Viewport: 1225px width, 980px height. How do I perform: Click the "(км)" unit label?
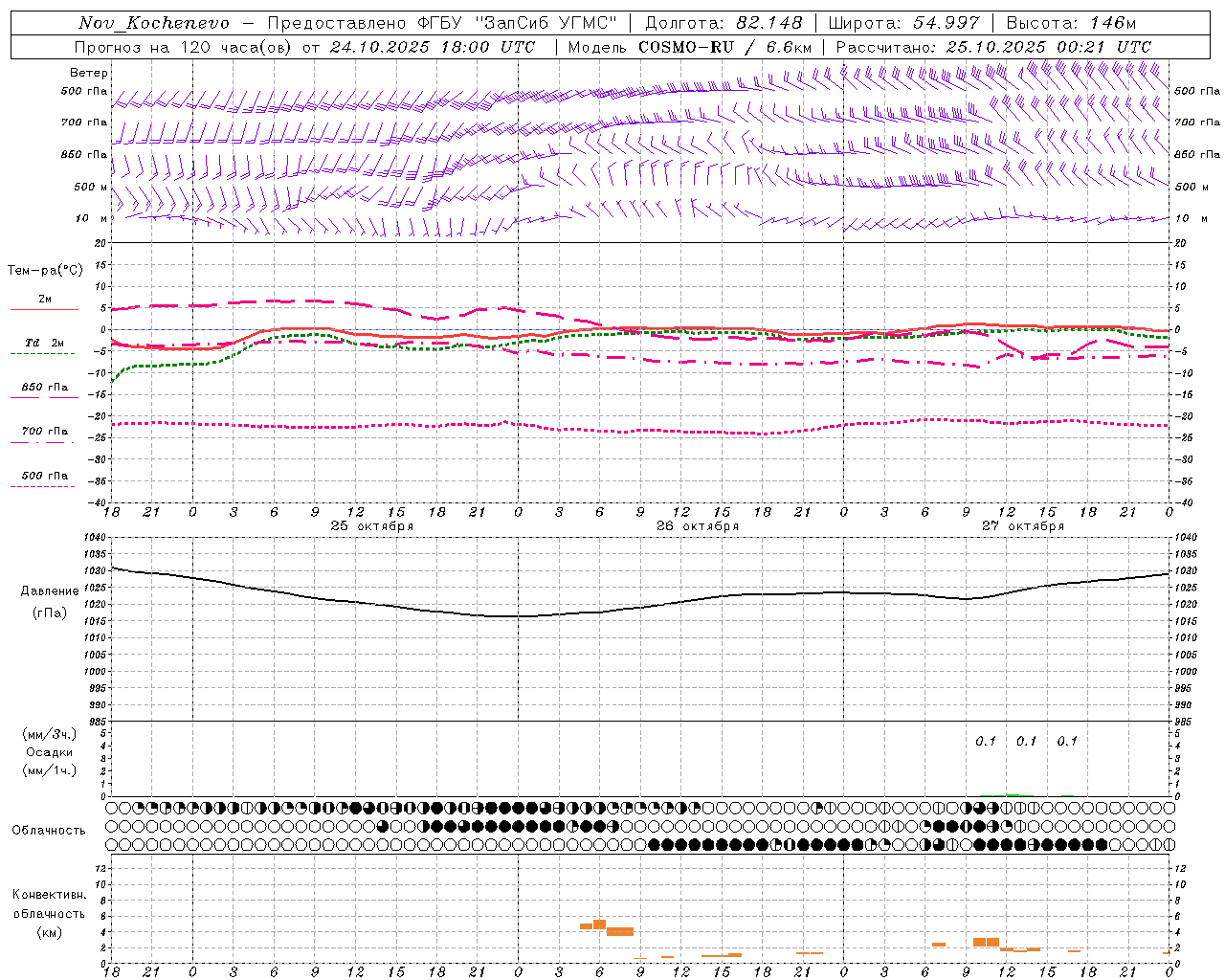49,932
